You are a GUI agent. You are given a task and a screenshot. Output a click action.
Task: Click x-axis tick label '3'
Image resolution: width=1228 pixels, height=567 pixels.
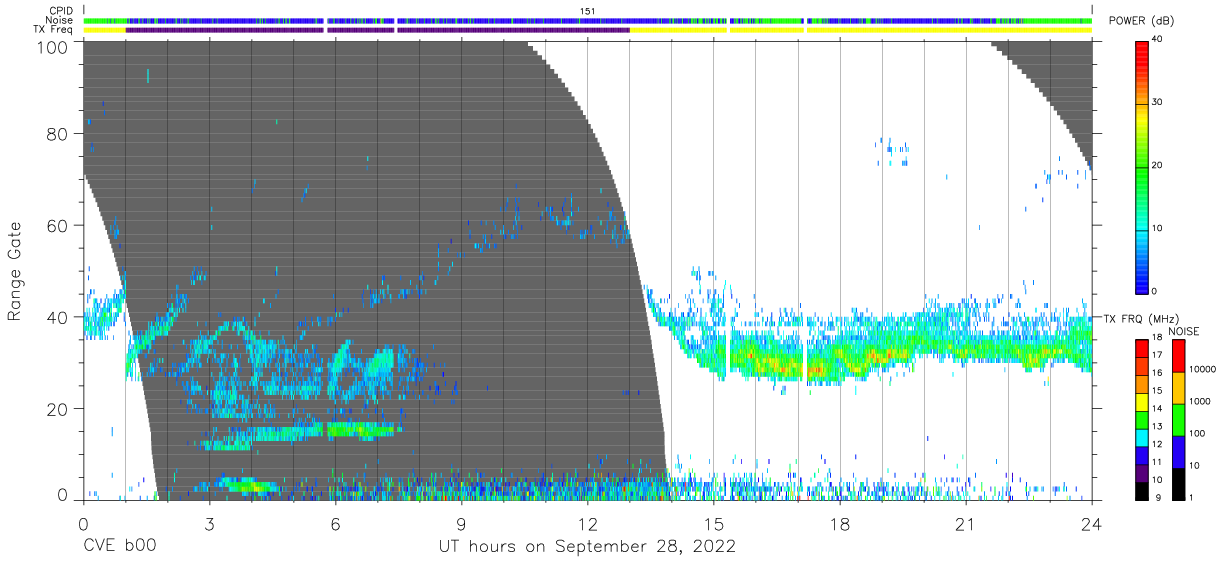pos(209,525)
